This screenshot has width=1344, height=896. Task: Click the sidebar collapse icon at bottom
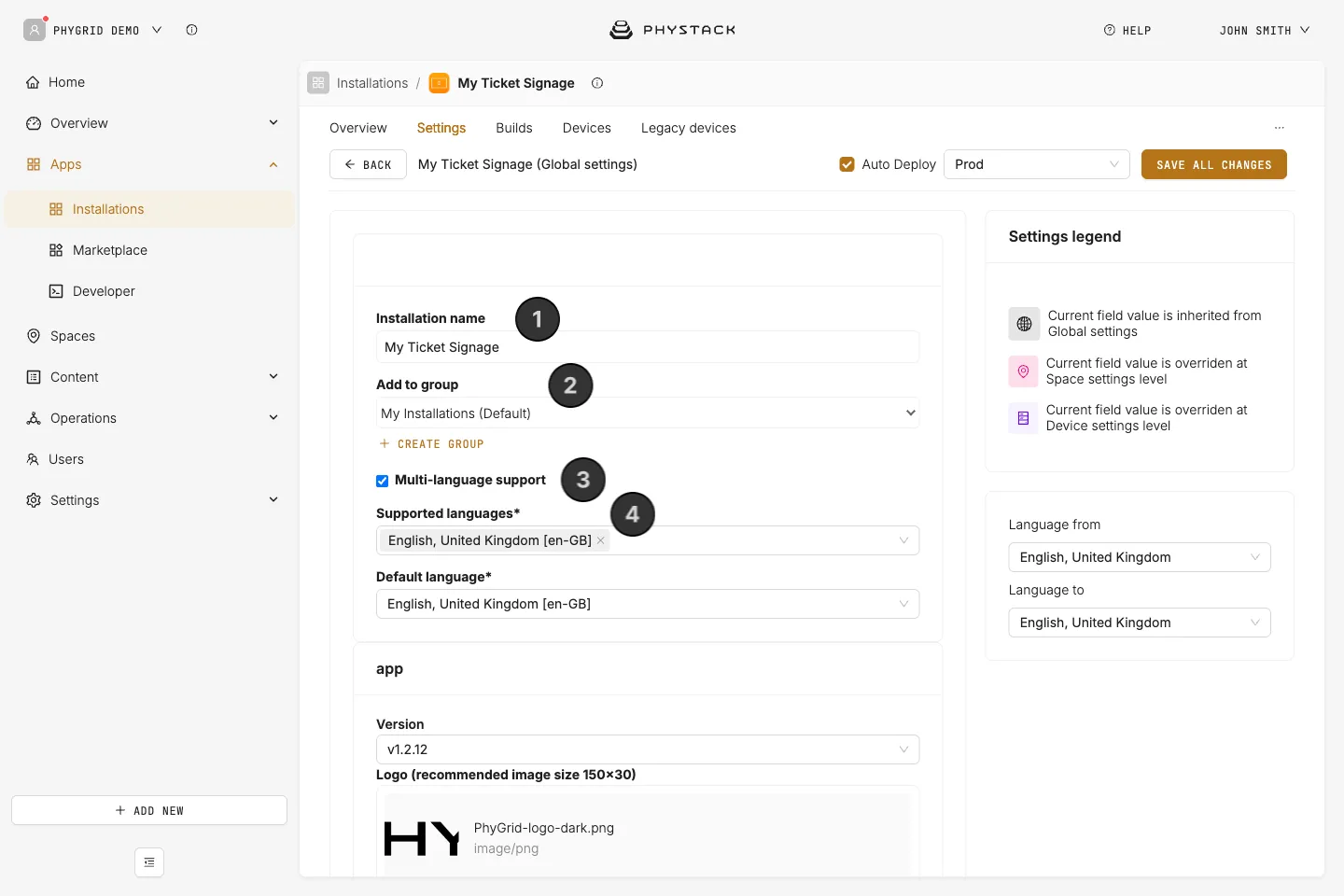[x=149, y=862]
